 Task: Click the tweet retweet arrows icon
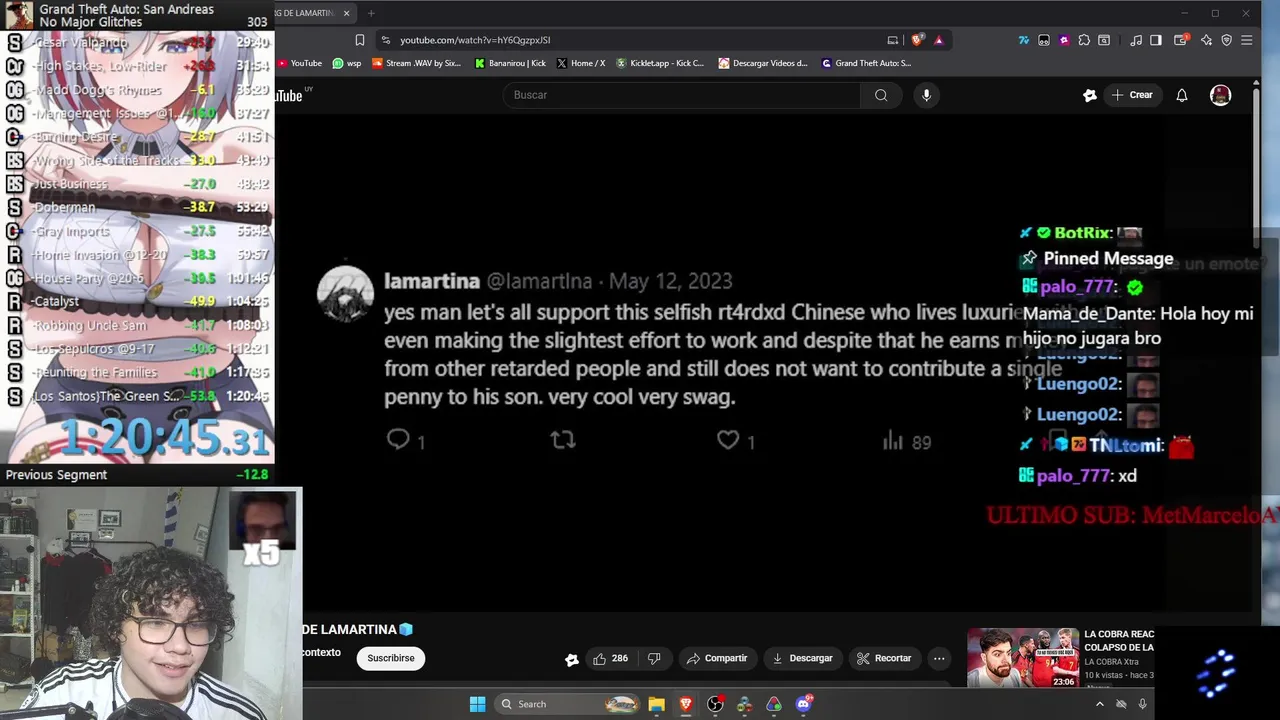(563, 439)
